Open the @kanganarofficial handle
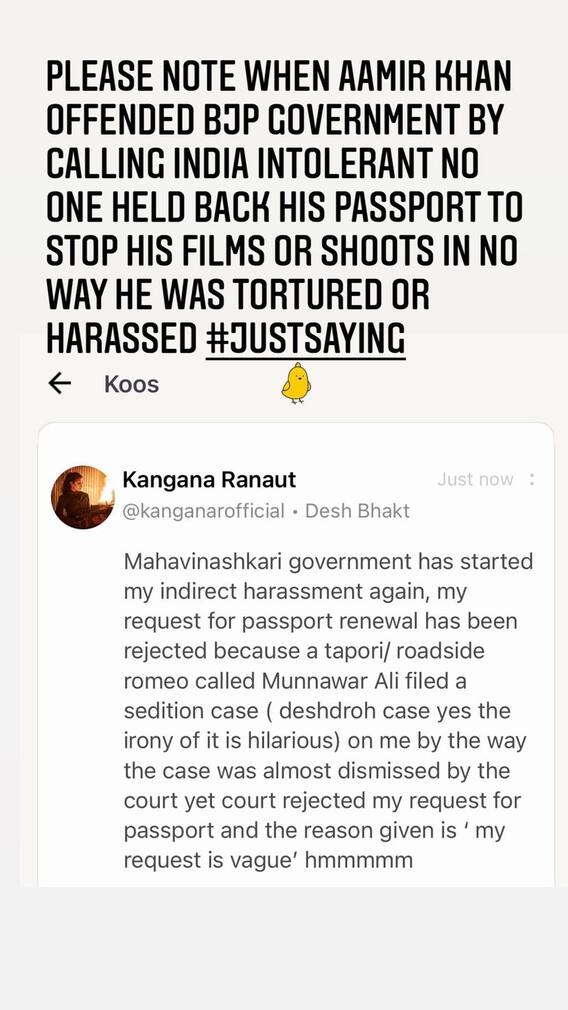Viewport: 568px width, 1010px height. click(x=204, y=511)
